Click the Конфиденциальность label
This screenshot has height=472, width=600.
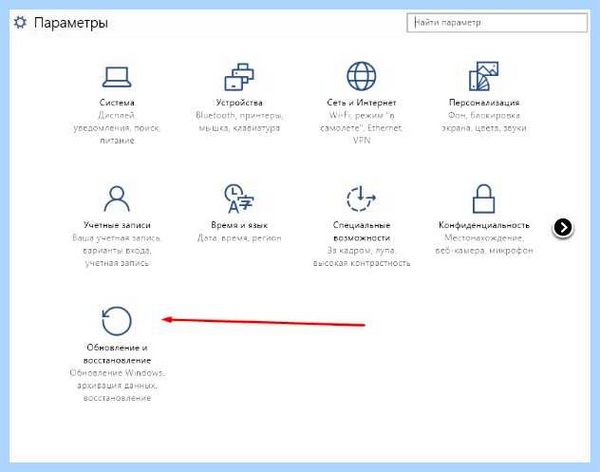point(484,225)
